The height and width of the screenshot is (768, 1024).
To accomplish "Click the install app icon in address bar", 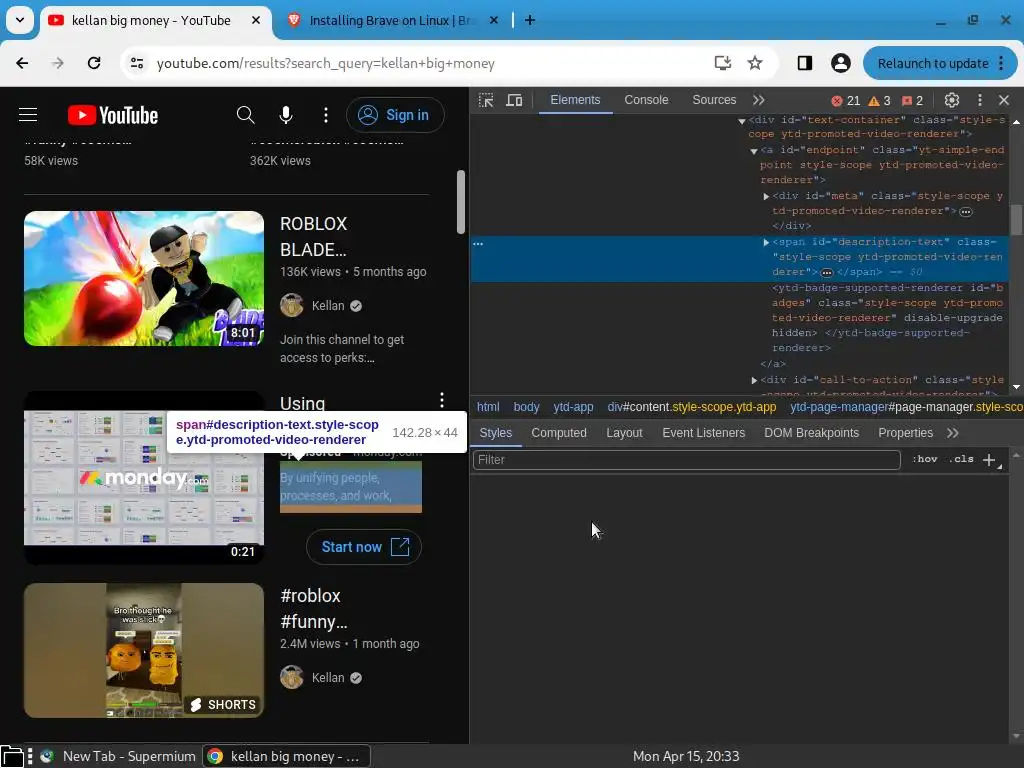I will [722, 63].
